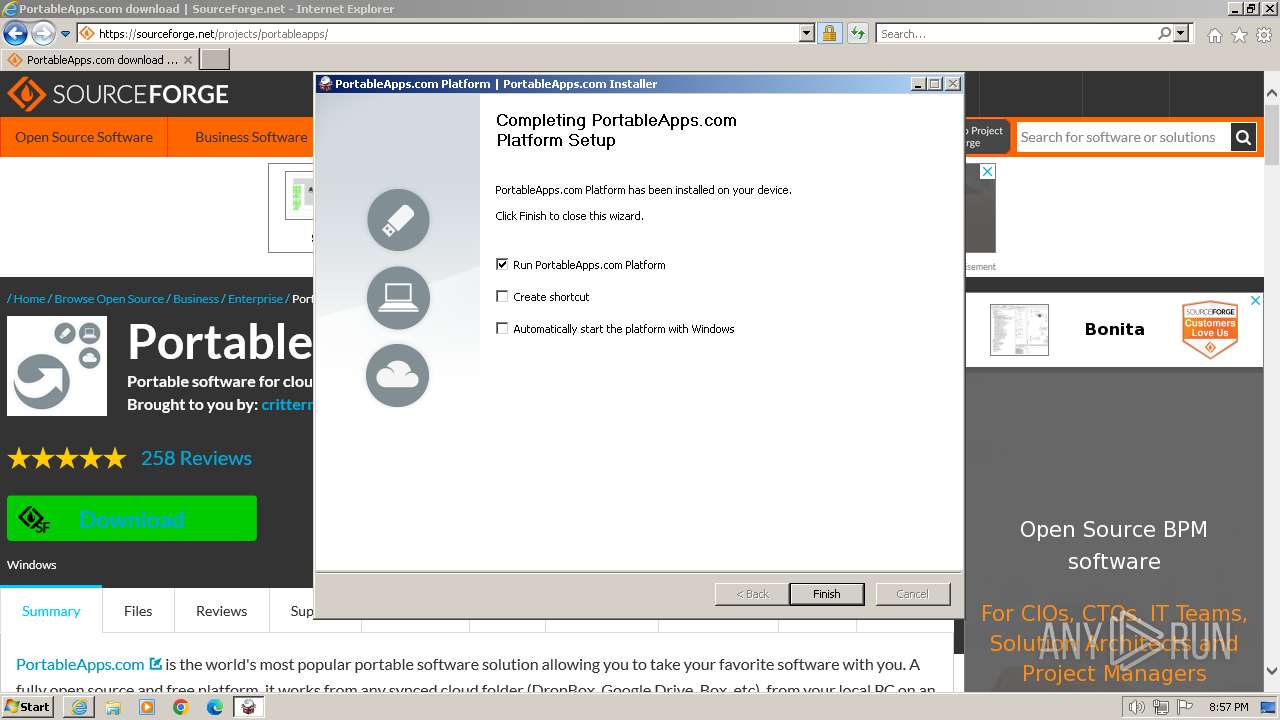Screen dimensions: 1280x720
Task: Click the IE search box
Action: [x=1015, y=33]
